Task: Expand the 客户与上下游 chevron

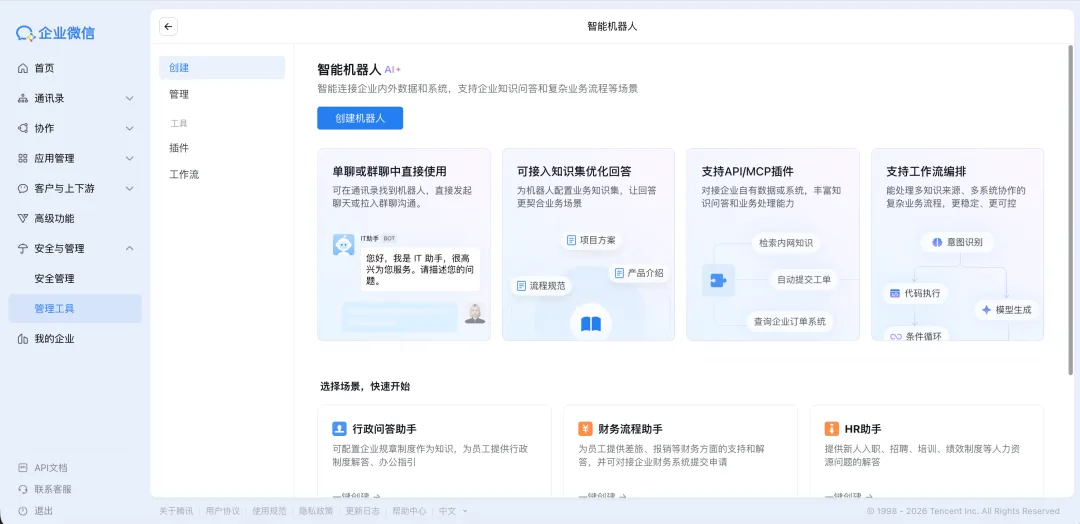Action: coord(129,188)
